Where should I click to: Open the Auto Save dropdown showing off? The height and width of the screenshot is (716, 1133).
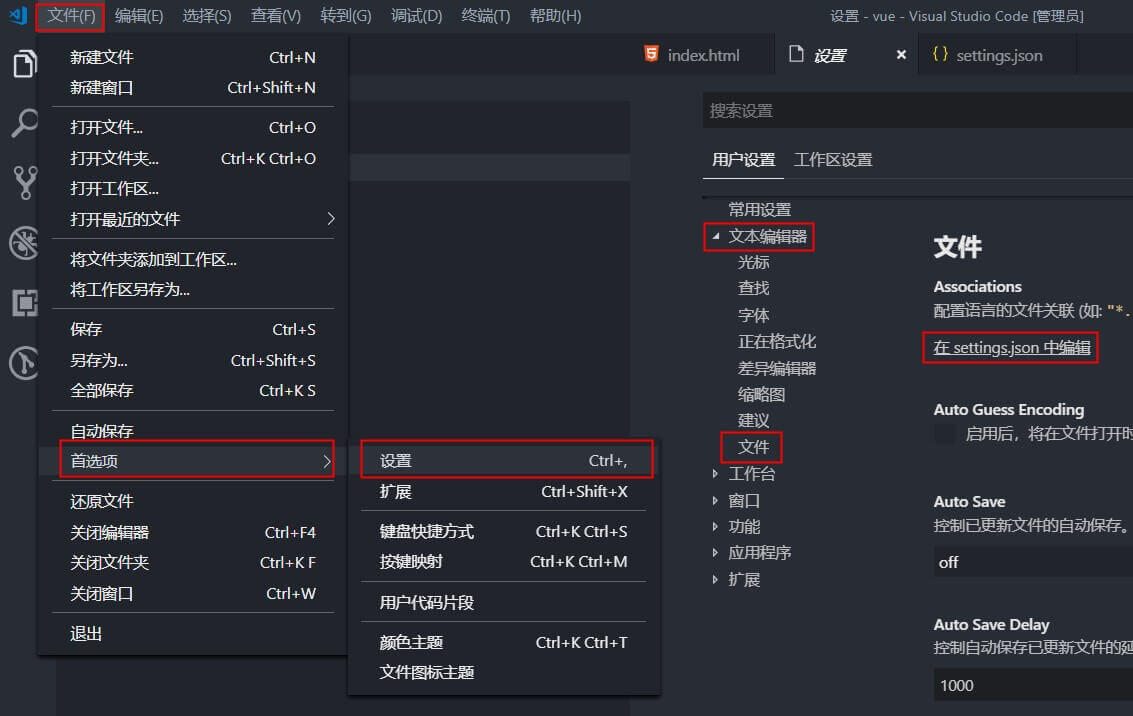tap(1030, 562)
